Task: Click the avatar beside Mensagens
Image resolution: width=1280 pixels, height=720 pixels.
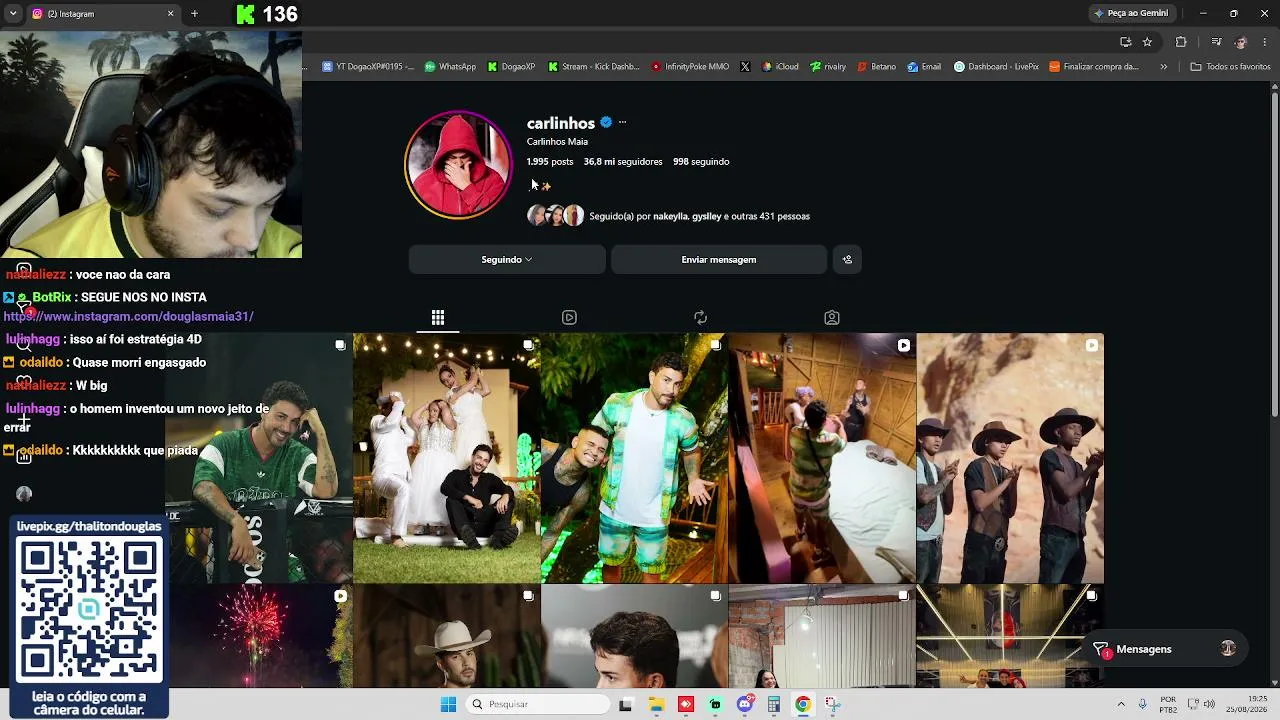Action: 1228,649
